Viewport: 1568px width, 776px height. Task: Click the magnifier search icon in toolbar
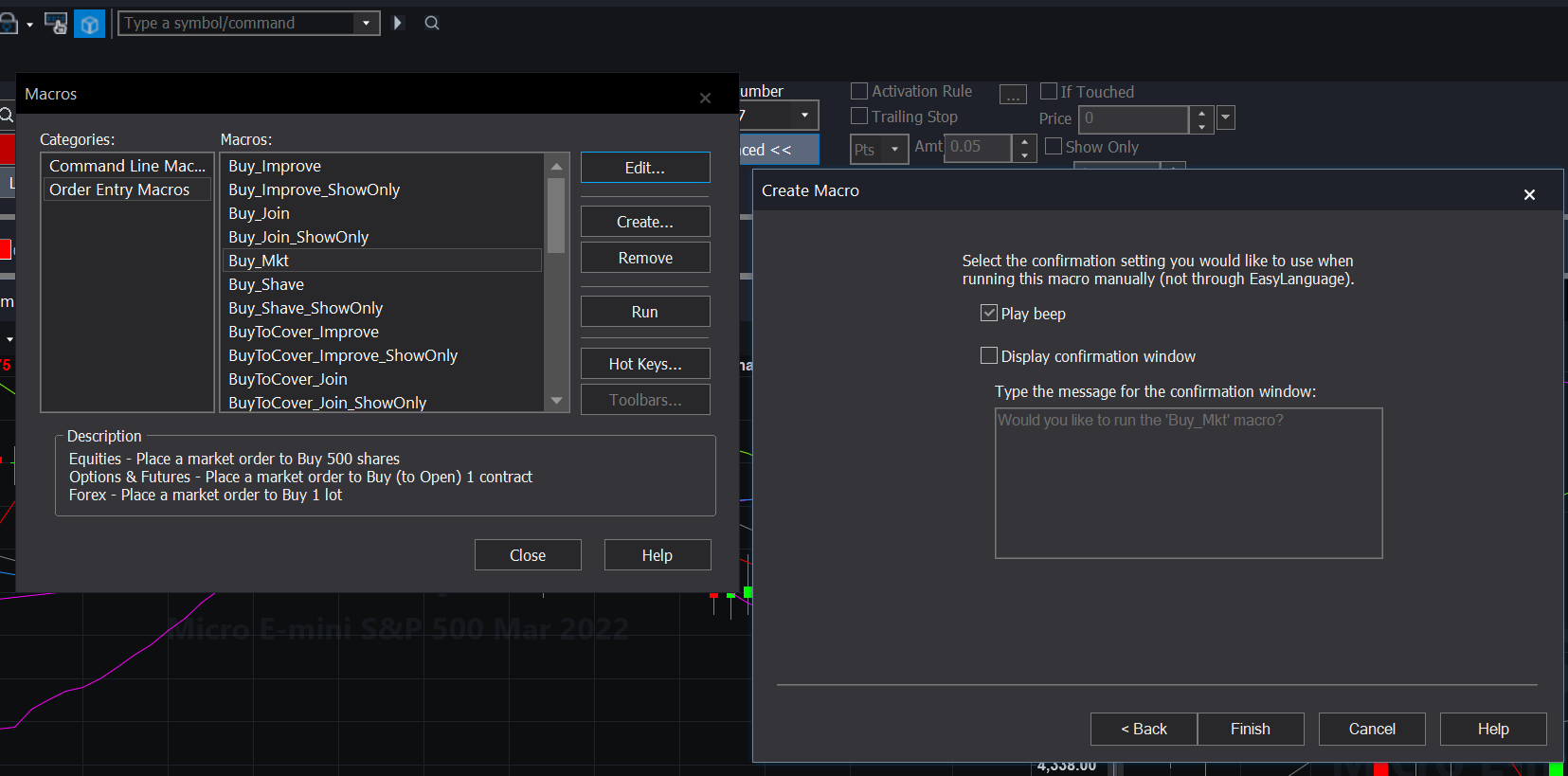coord(432,23)
